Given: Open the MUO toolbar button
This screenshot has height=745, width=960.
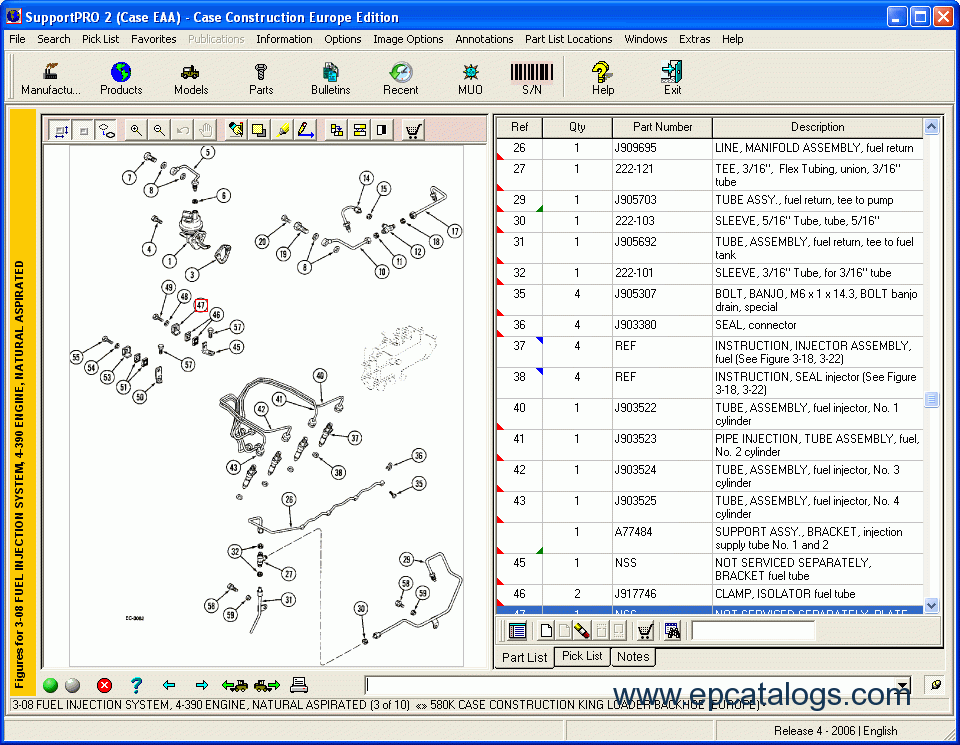Looking at the screenshot, I should point(470,78).
